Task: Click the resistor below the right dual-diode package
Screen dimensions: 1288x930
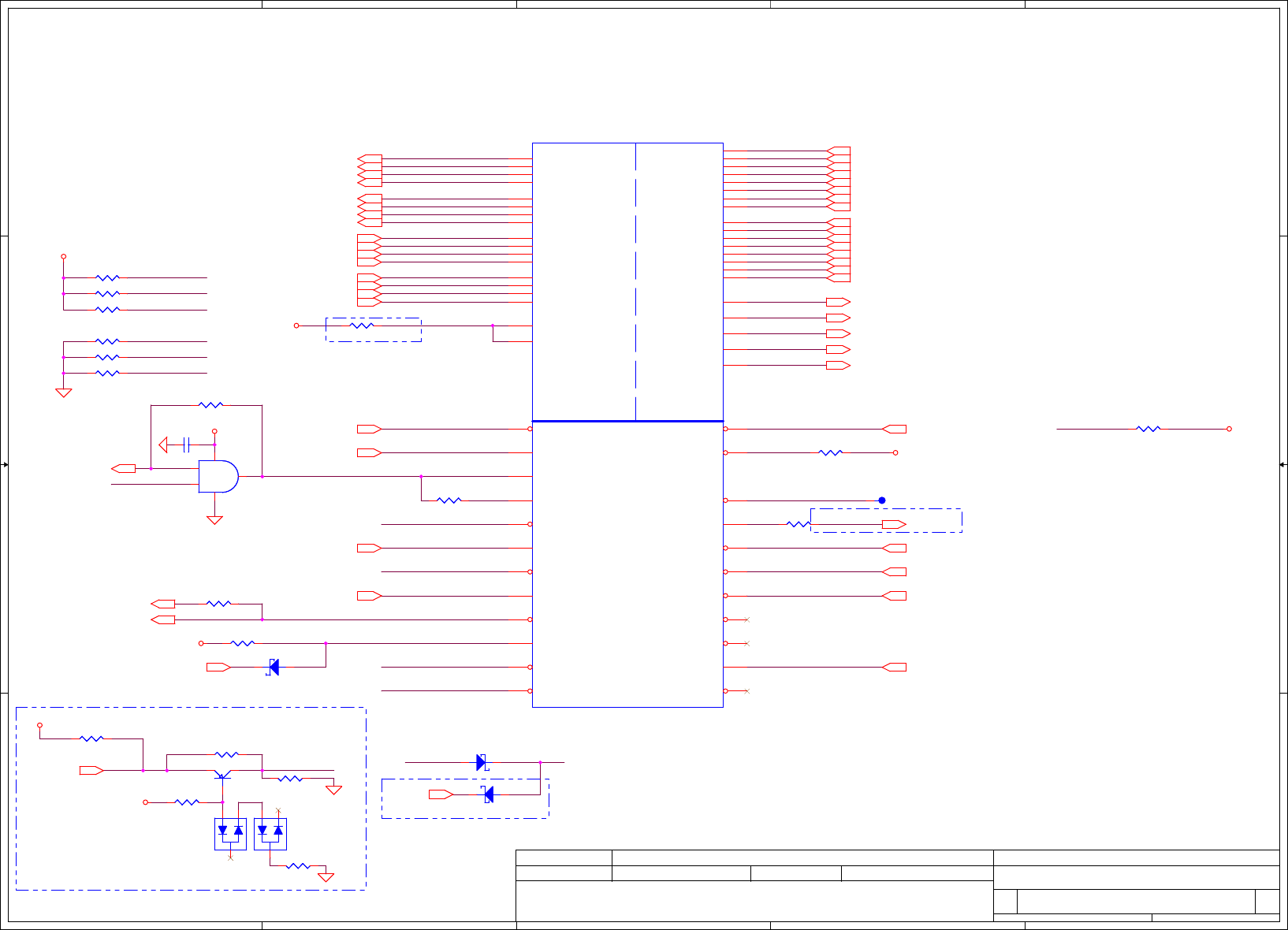Action: click(x=298, y=865)
